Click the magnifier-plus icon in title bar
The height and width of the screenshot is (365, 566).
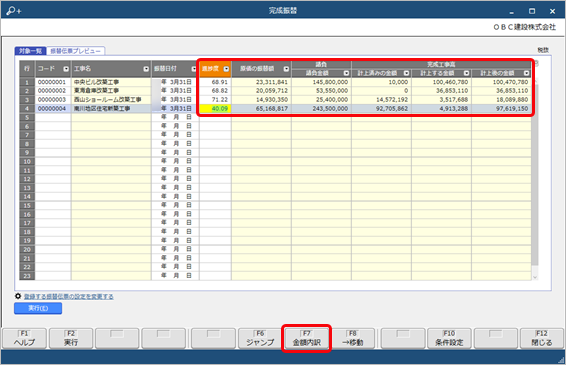tap(13, 10)
